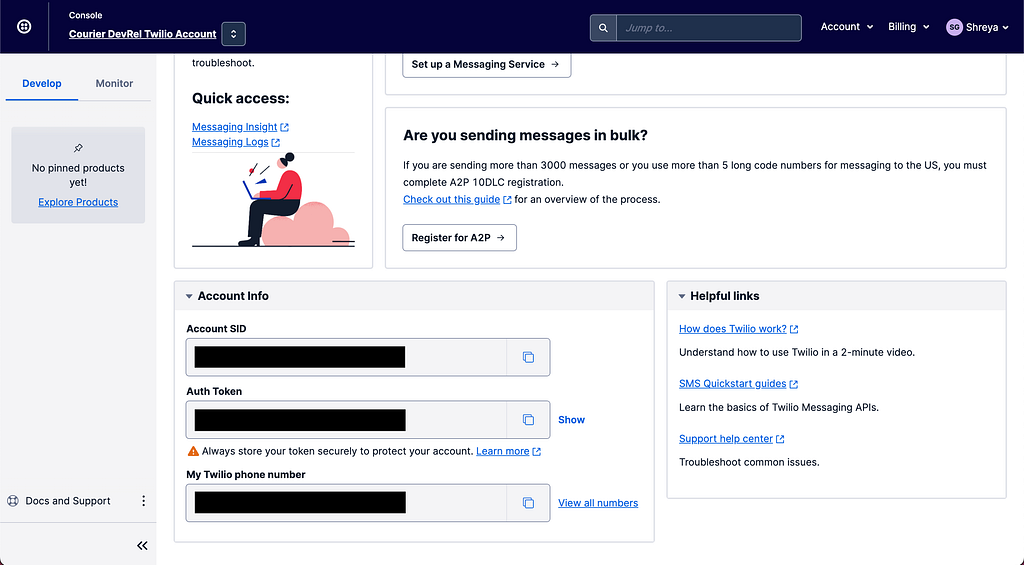Image resolution: width=1024 pixels, height=565 pixels.
Task: Copy the Auth Token value
Action: coord(528,420)
